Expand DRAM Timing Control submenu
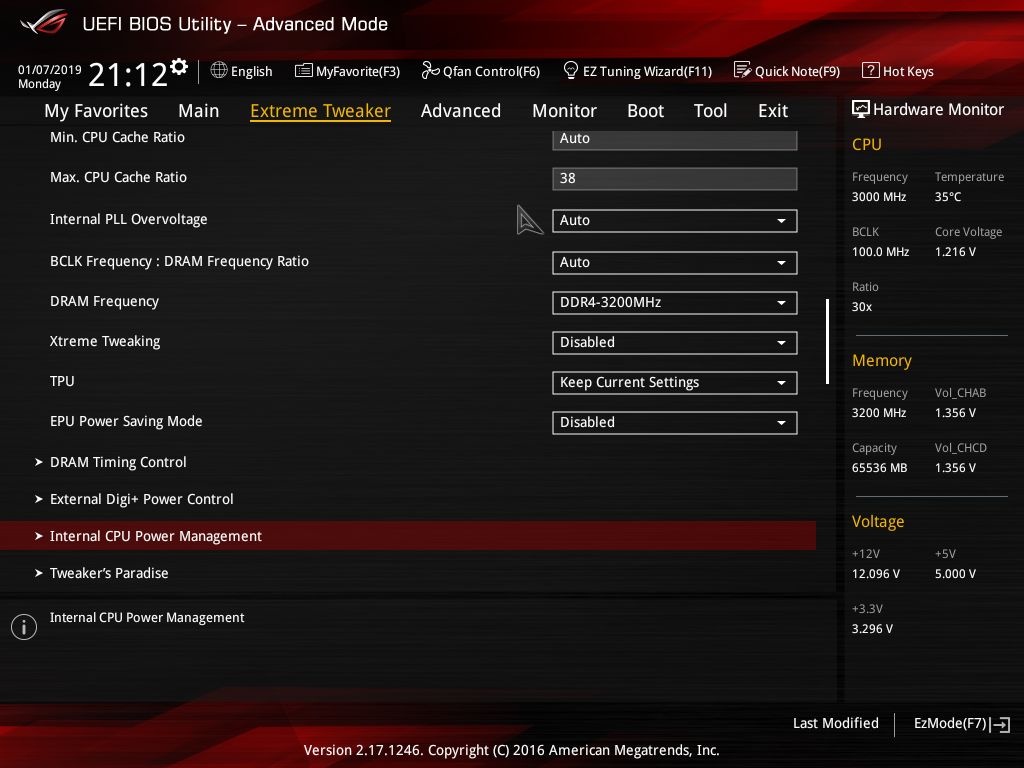Image resolution: width=1024 pixels, height=768 pixels. click(118, 462)
